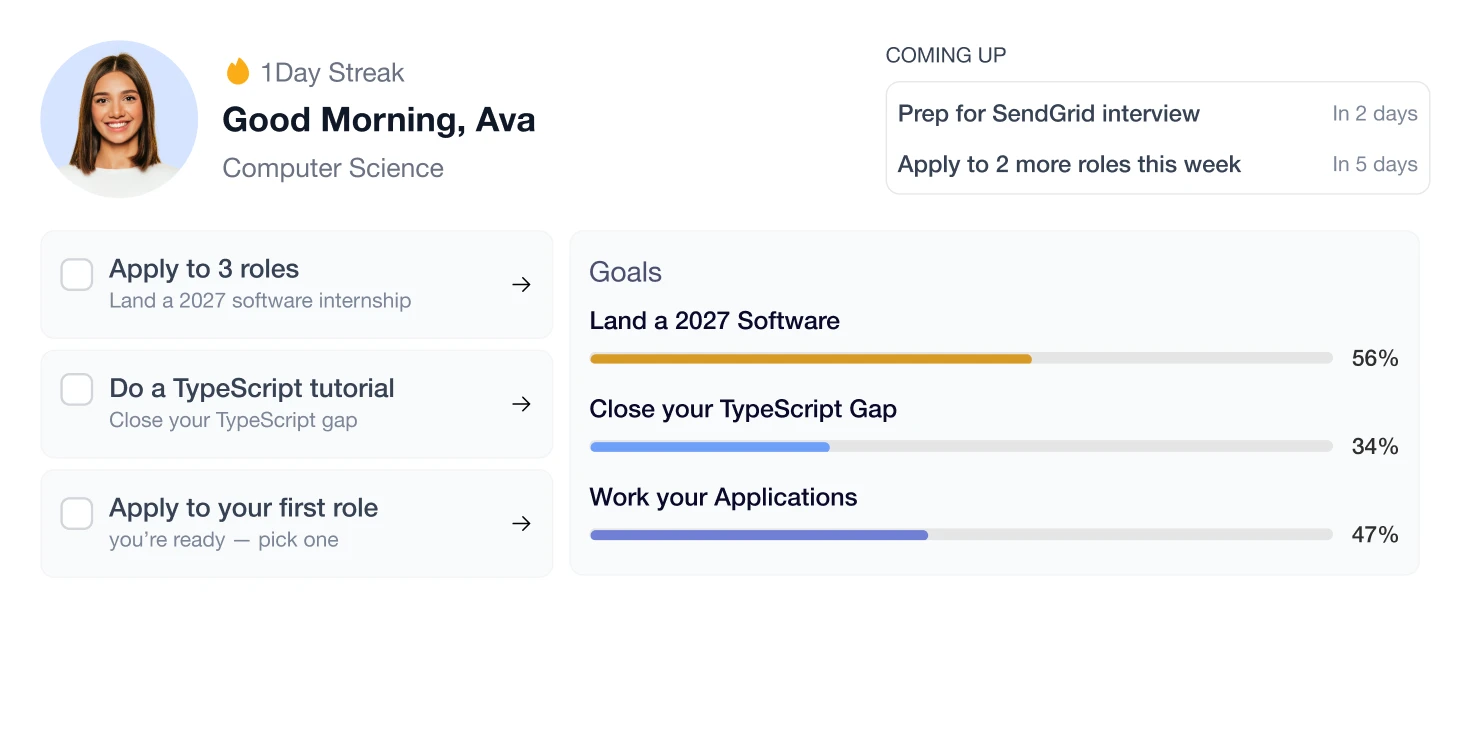Click the Close your TypeScript Gap progress bar
Image resolution: width=1471 pixels, height=749 pixels.
click(x=961, y=446)
